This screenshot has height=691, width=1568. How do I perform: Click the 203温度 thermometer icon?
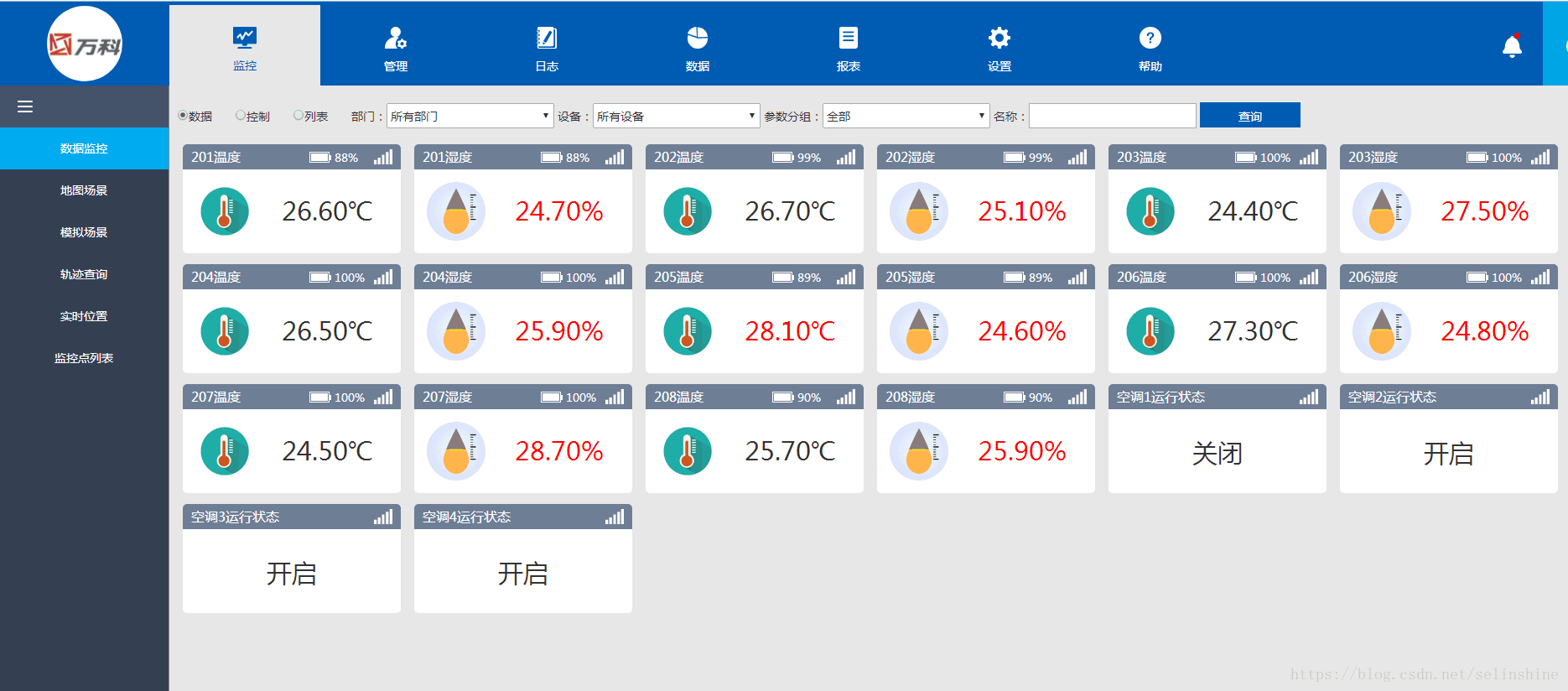click(1150, 211)
